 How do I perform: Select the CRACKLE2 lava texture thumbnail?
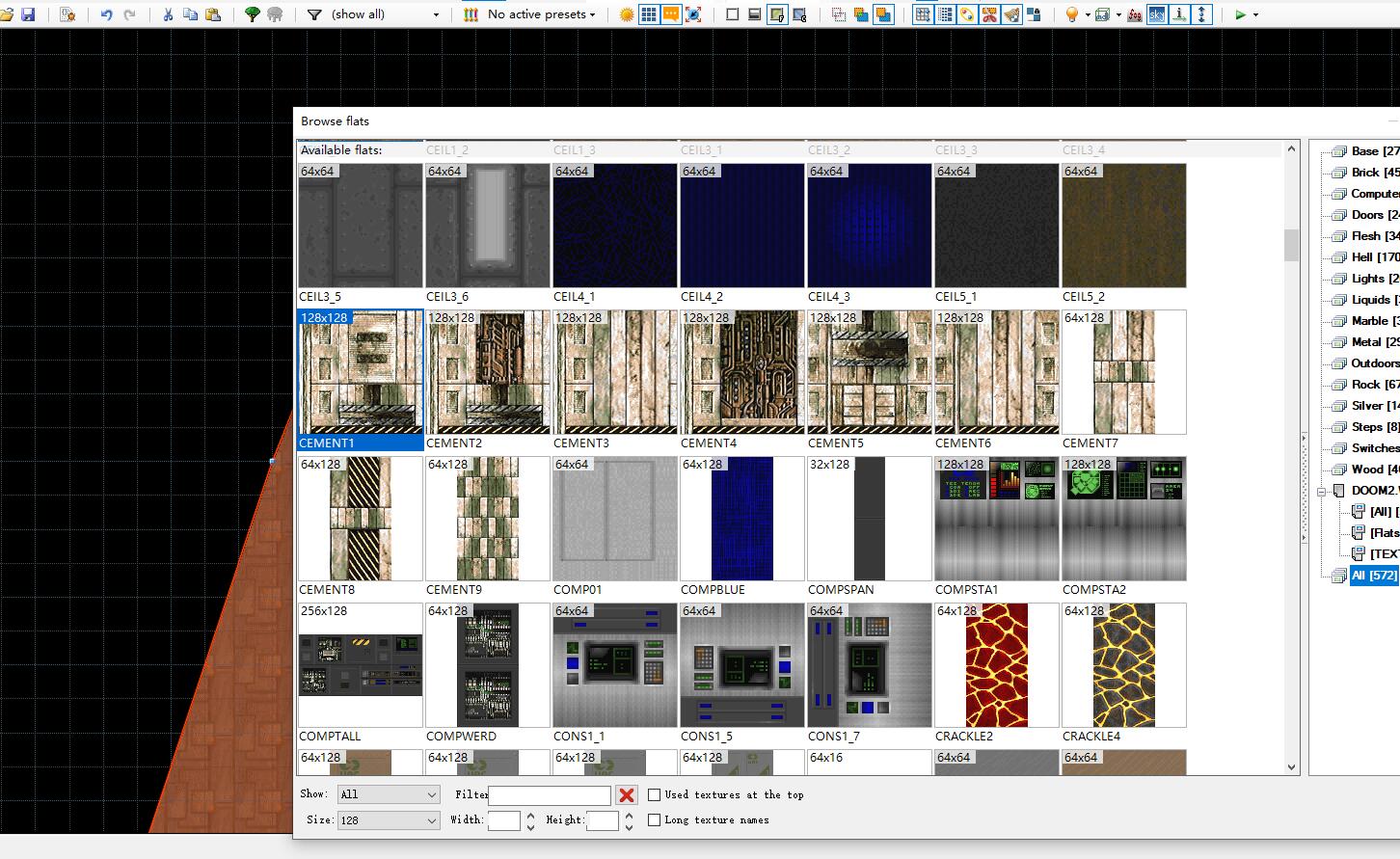(996, 665)
